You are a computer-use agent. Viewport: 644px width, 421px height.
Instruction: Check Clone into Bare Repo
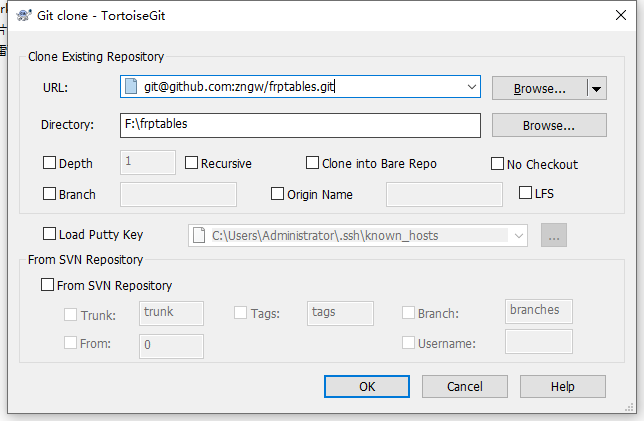click(313, 164)
